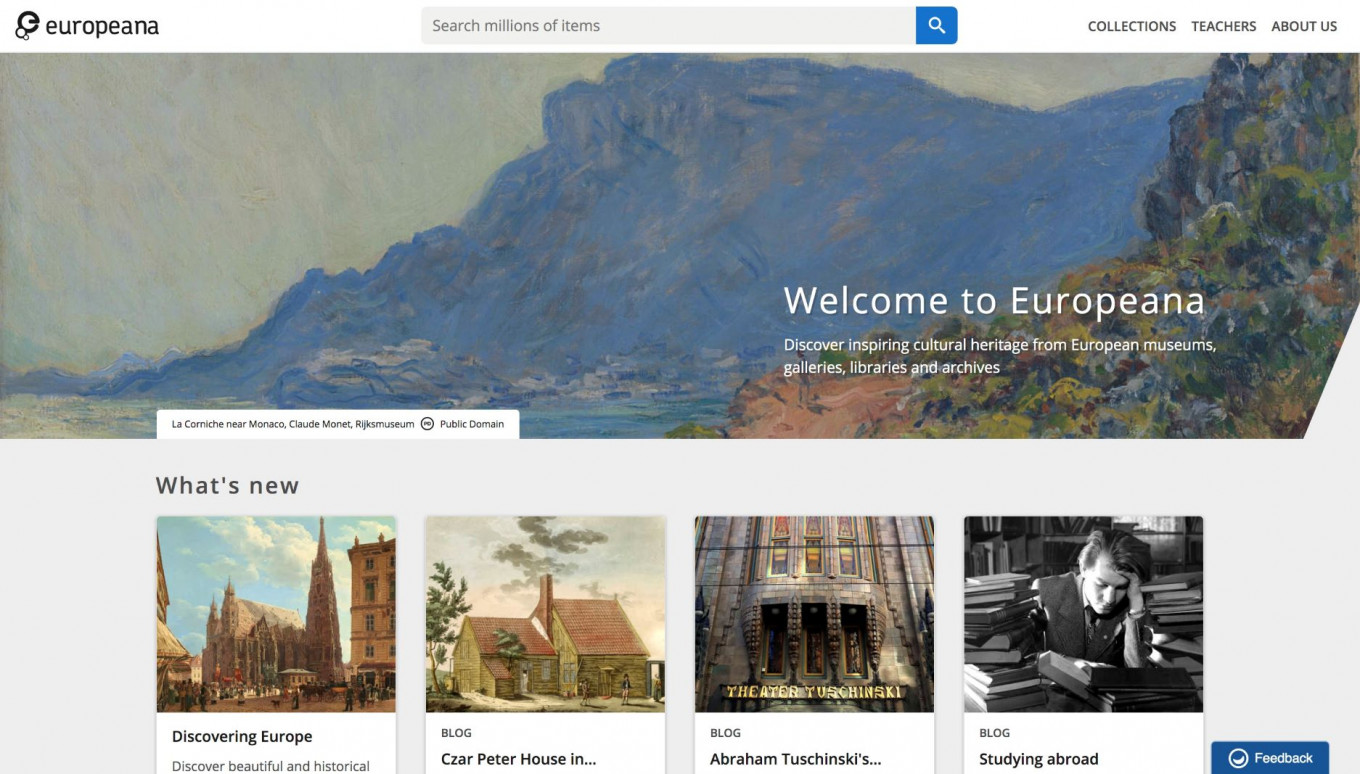The image size is (1360, 774).
Task: Click the 'Discovering Europe' card title
Action: pos(242,737)
